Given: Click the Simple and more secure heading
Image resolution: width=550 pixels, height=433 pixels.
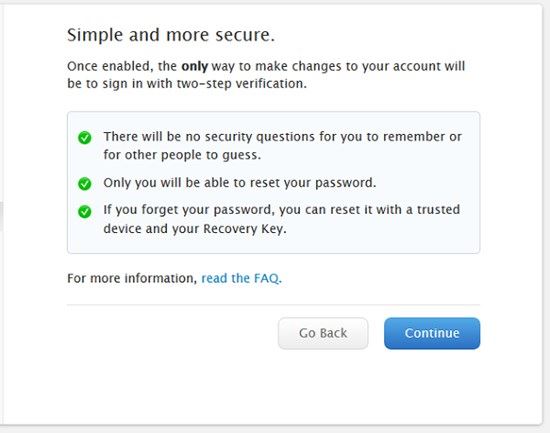Looking at the screenshot, I should tap(171, 35).
